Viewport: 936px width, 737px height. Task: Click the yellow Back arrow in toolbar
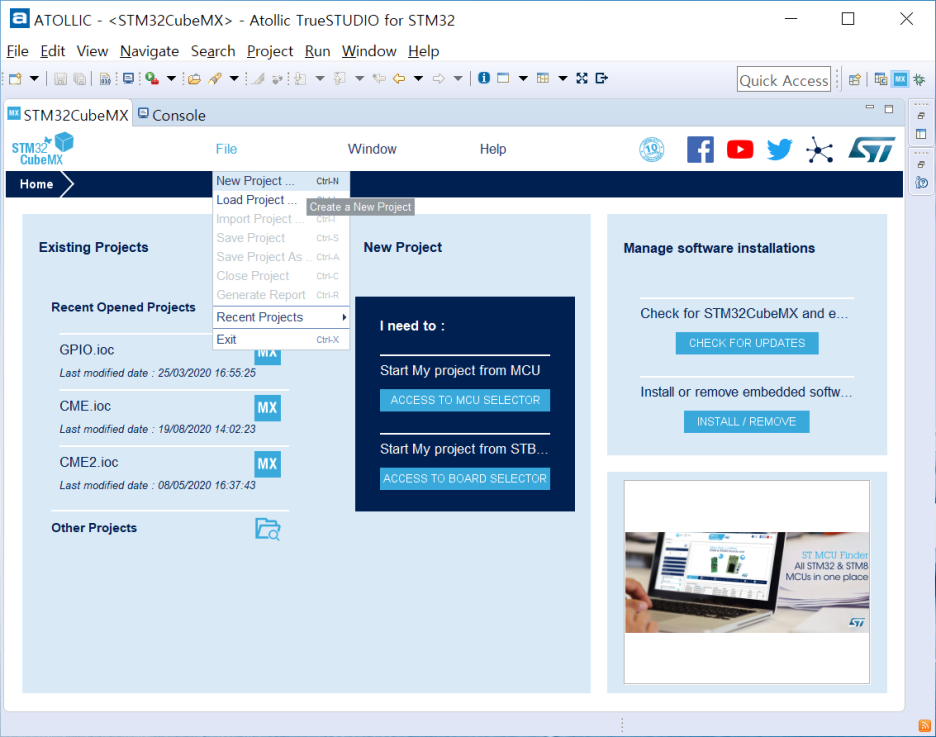(x=399, y=78)
